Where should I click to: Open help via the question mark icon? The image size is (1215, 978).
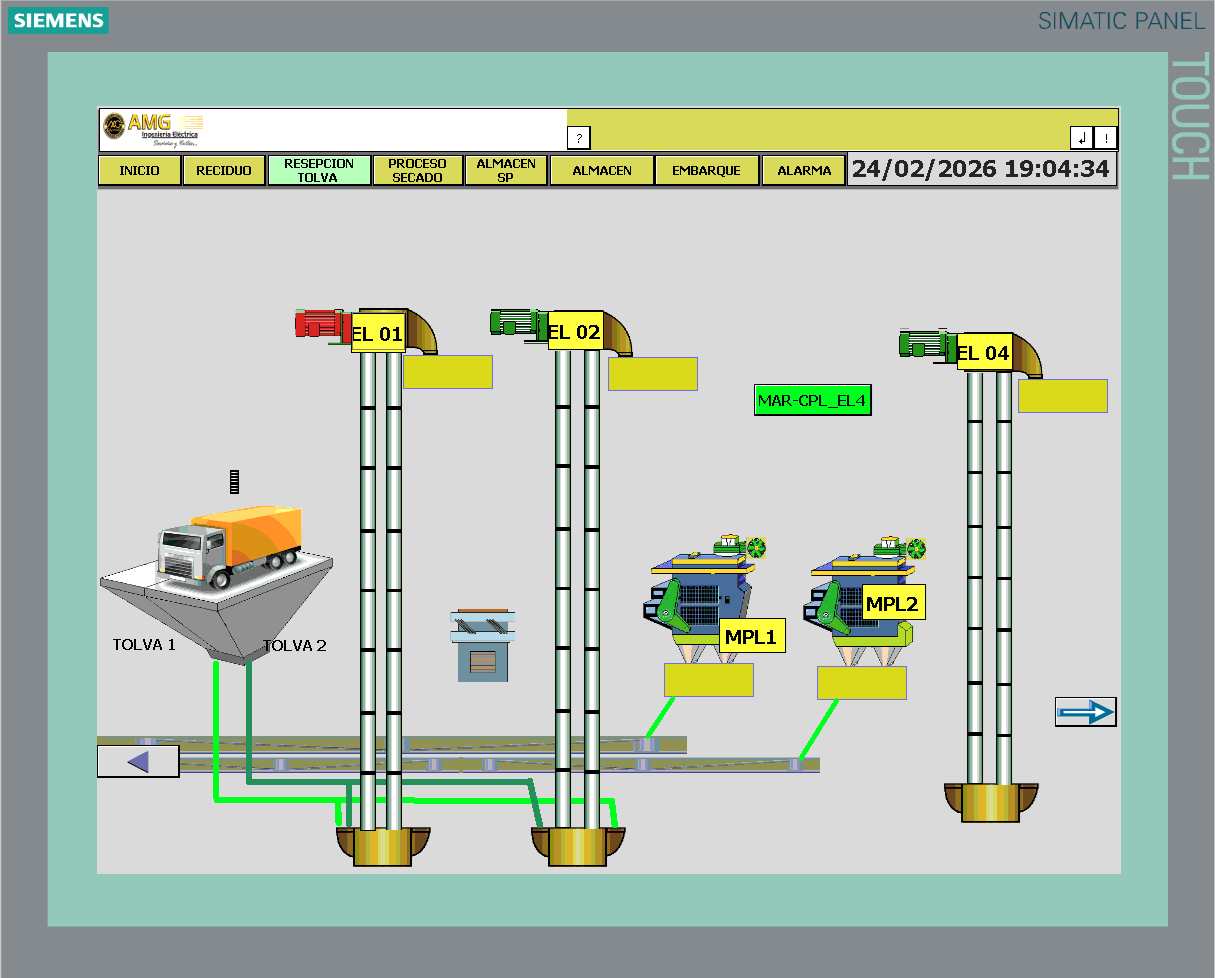[578, 137]
